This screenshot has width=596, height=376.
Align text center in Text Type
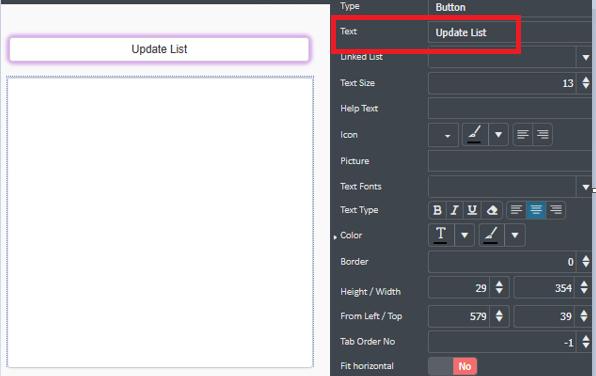pos(536,210)
